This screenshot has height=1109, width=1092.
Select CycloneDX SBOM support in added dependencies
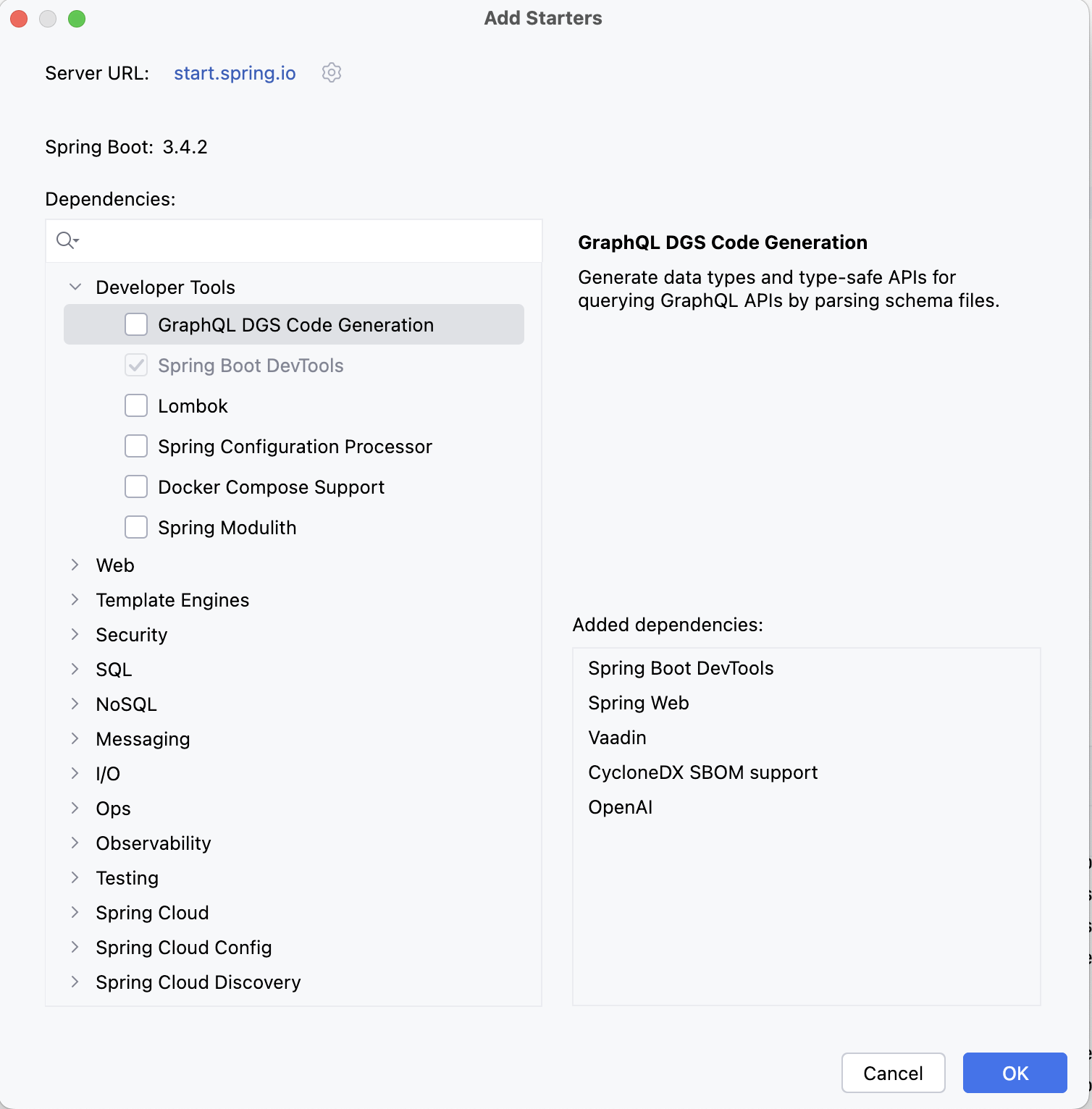coord(702,772)
